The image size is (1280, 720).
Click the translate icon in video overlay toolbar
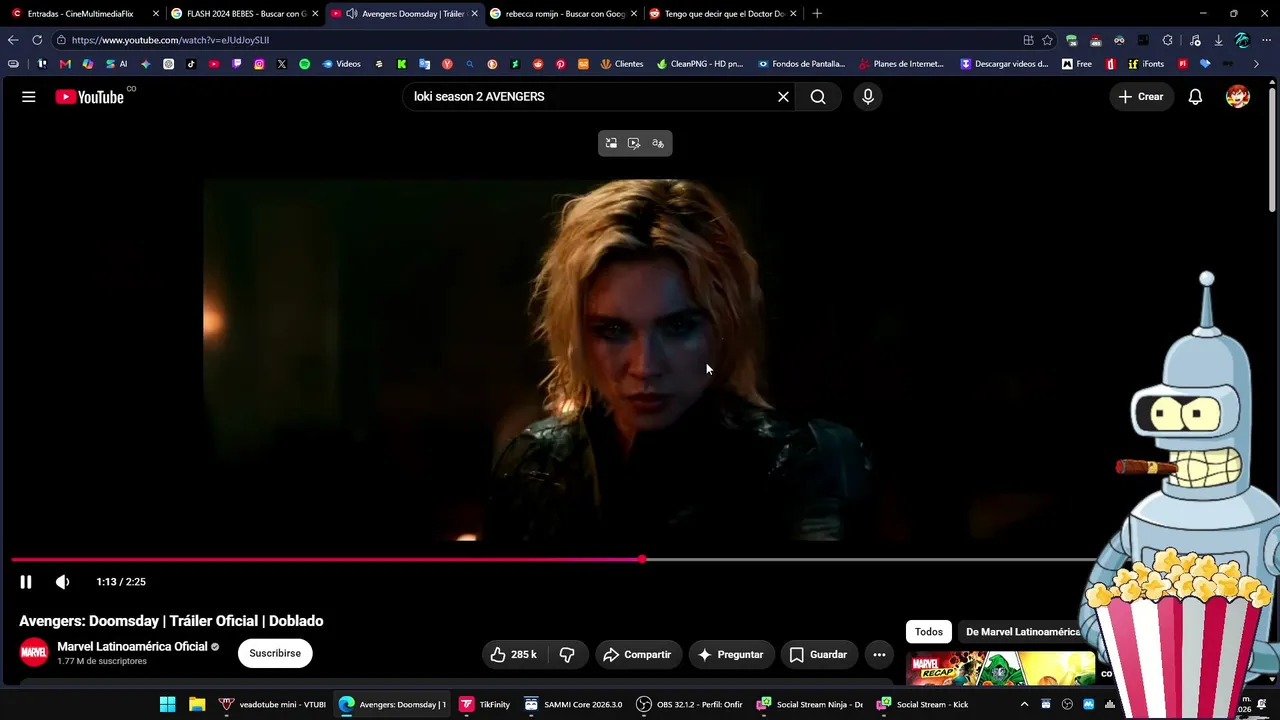coord(658,144)
